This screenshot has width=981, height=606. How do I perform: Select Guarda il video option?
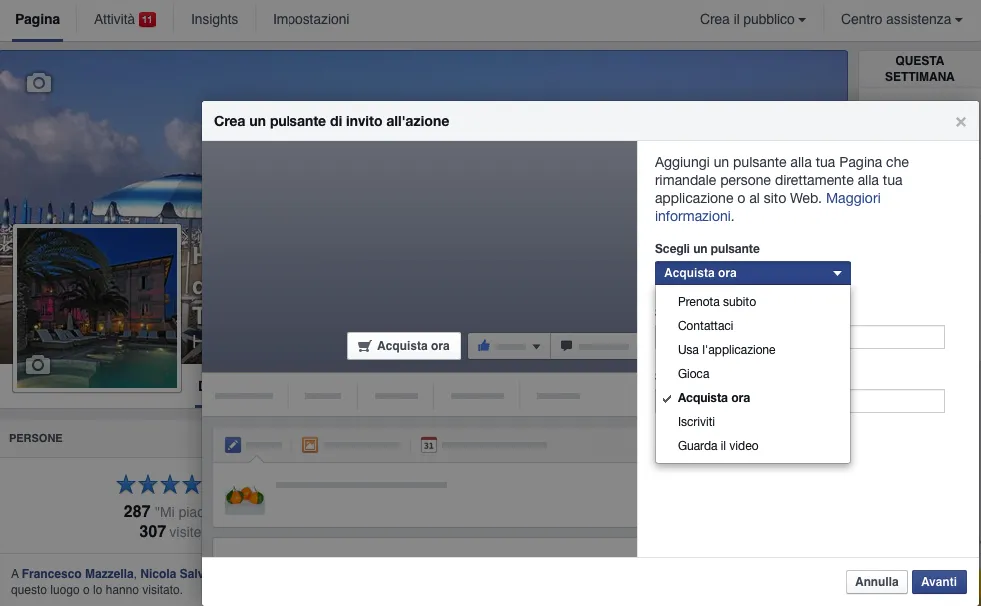(x=753, y=446)
